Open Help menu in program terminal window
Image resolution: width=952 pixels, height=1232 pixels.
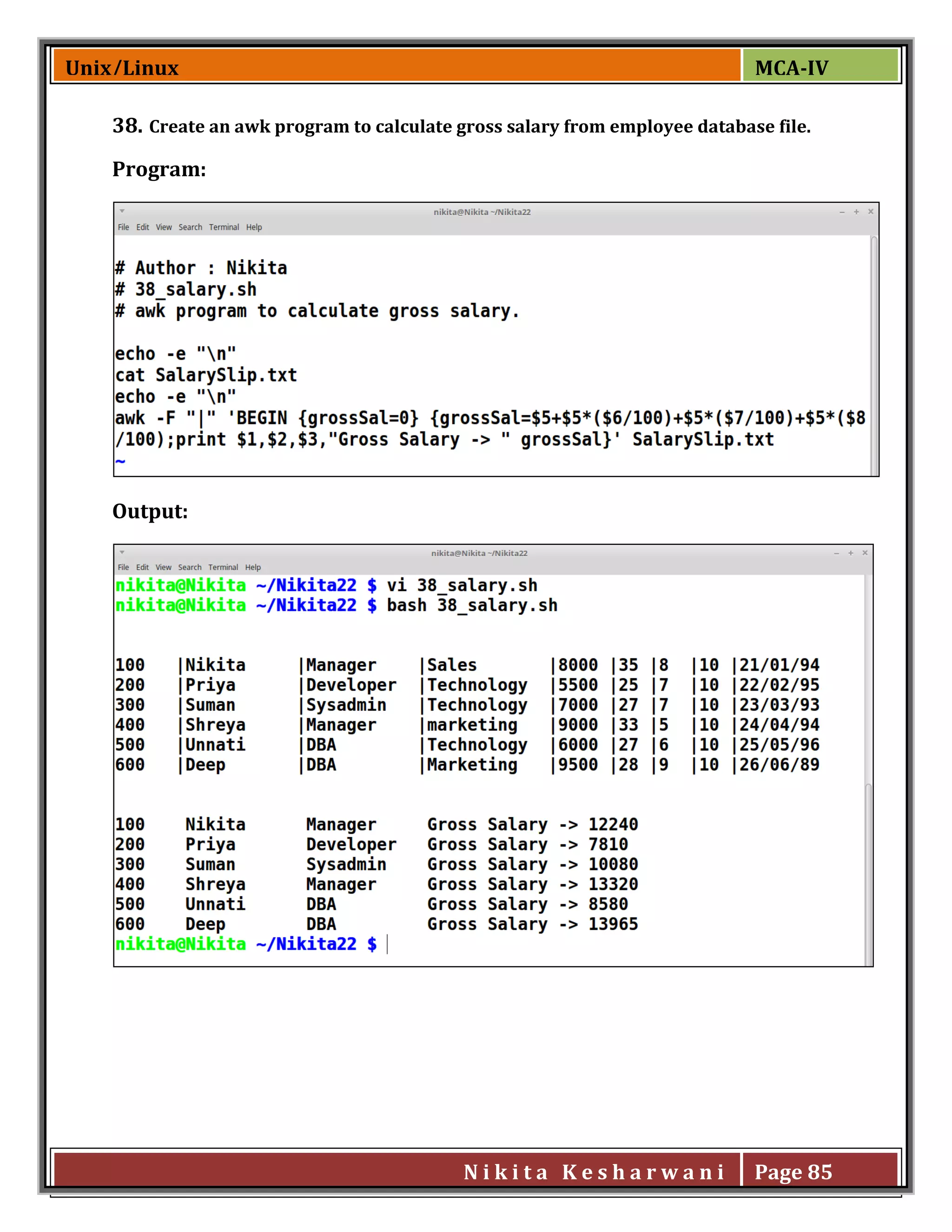(254, 227)
